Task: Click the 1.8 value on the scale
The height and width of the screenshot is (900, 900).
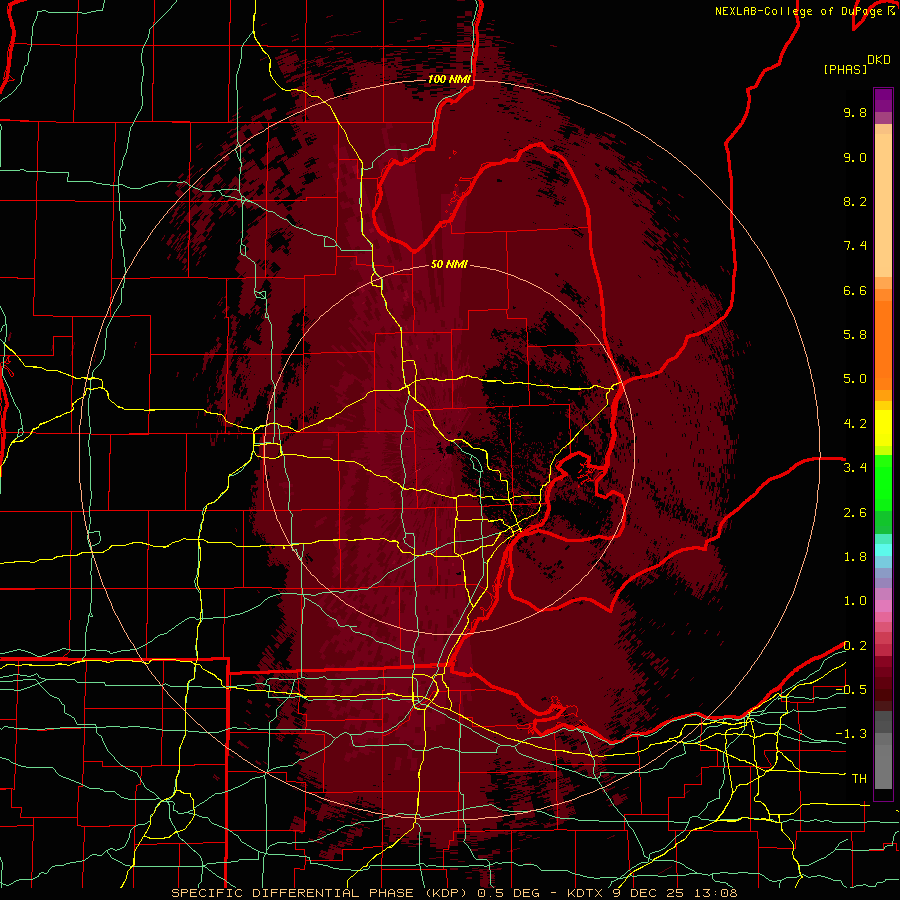Action: click(x=855, y=557)
